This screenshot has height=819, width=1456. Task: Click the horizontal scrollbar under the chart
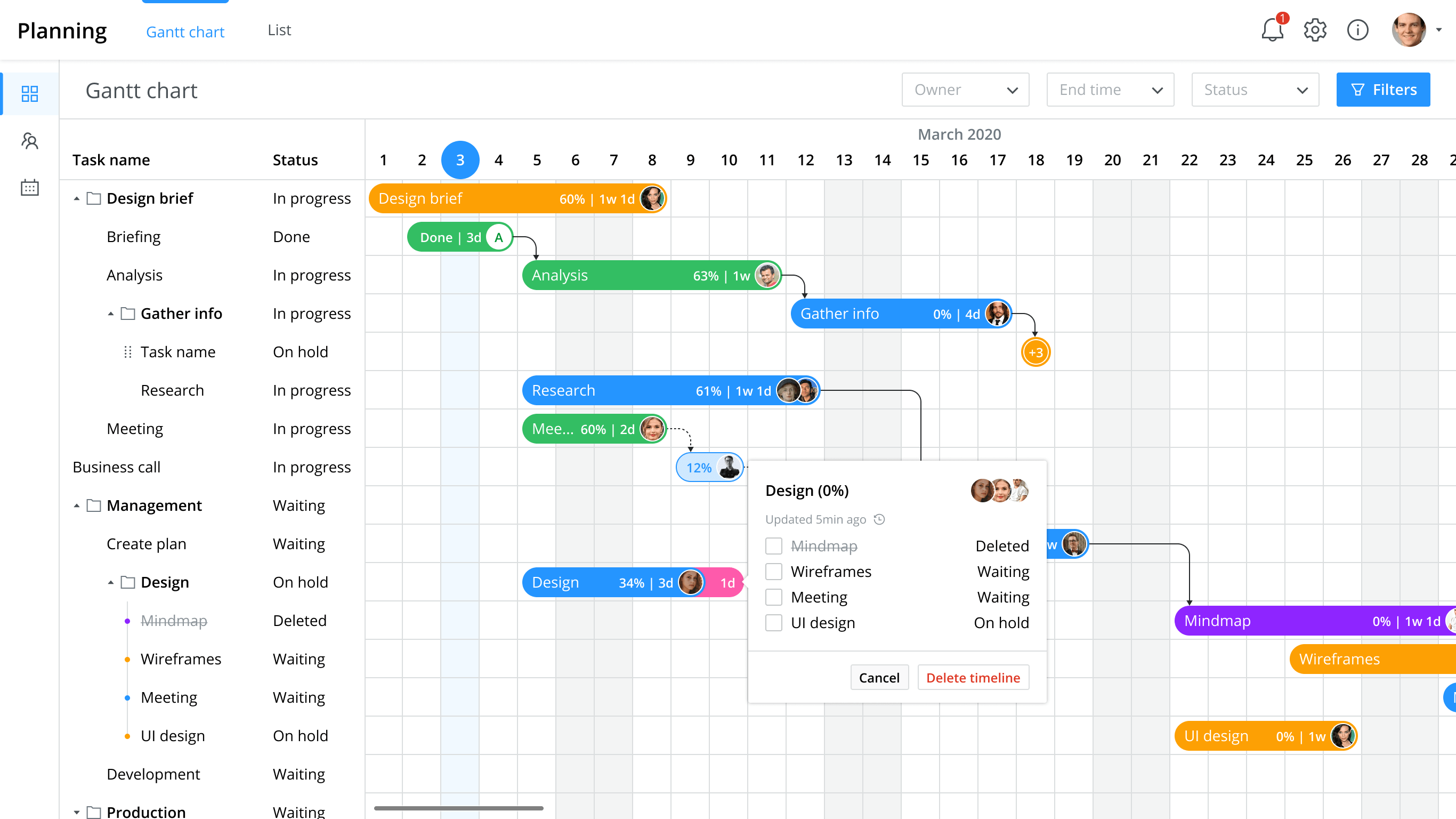tap(458, 808)
